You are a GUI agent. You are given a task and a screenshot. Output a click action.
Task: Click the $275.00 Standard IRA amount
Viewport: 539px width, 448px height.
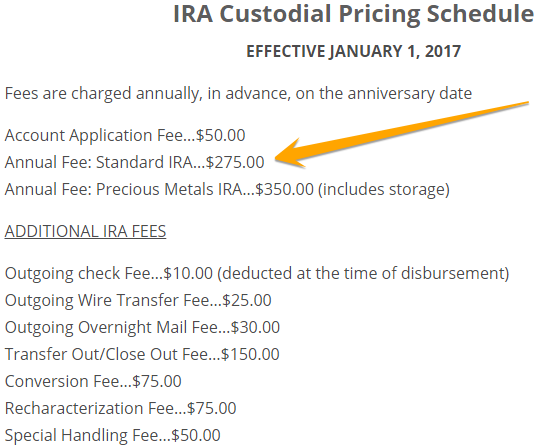click(235, 162)
